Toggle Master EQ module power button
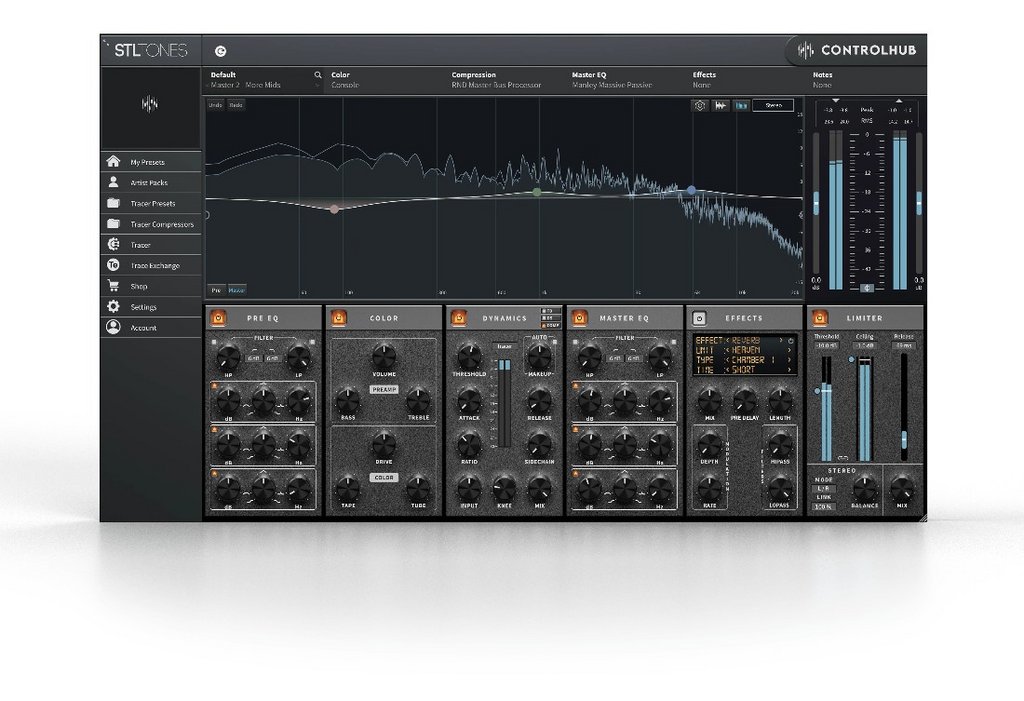The image size is (1024, 701). coord(580,318)
